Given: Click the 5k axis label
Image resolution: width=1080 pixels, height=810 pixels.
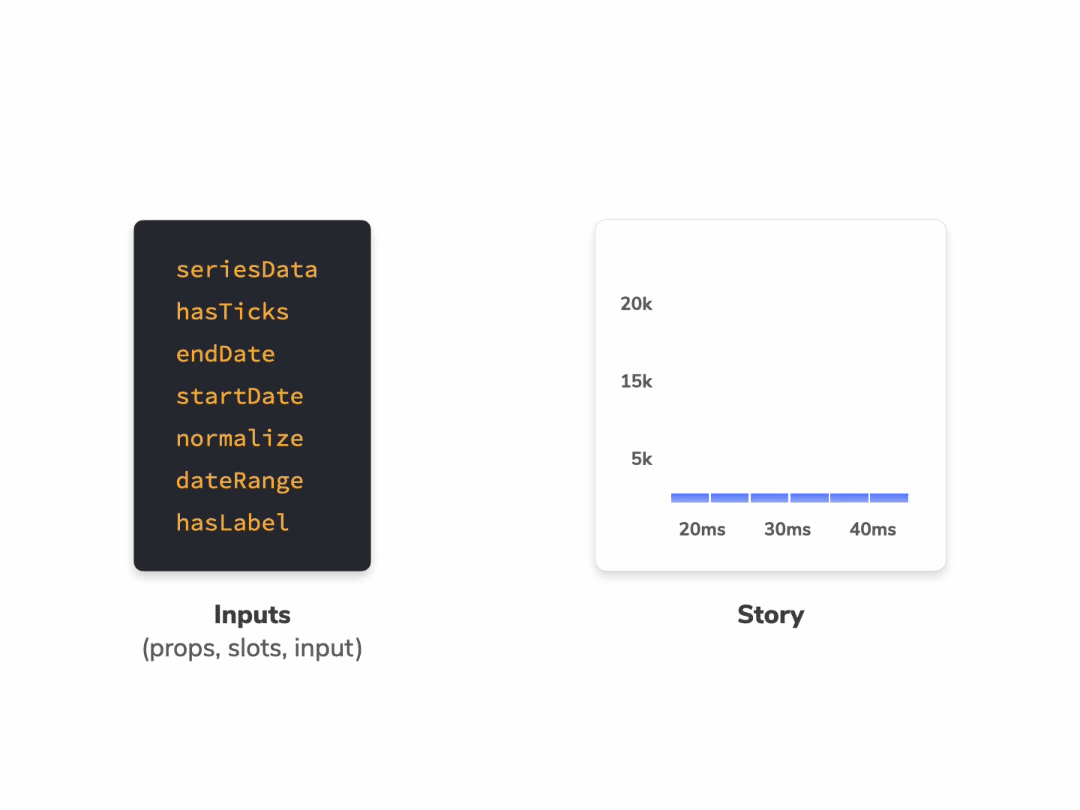Looking at the screenshot, I should click(x=641, y=459).
